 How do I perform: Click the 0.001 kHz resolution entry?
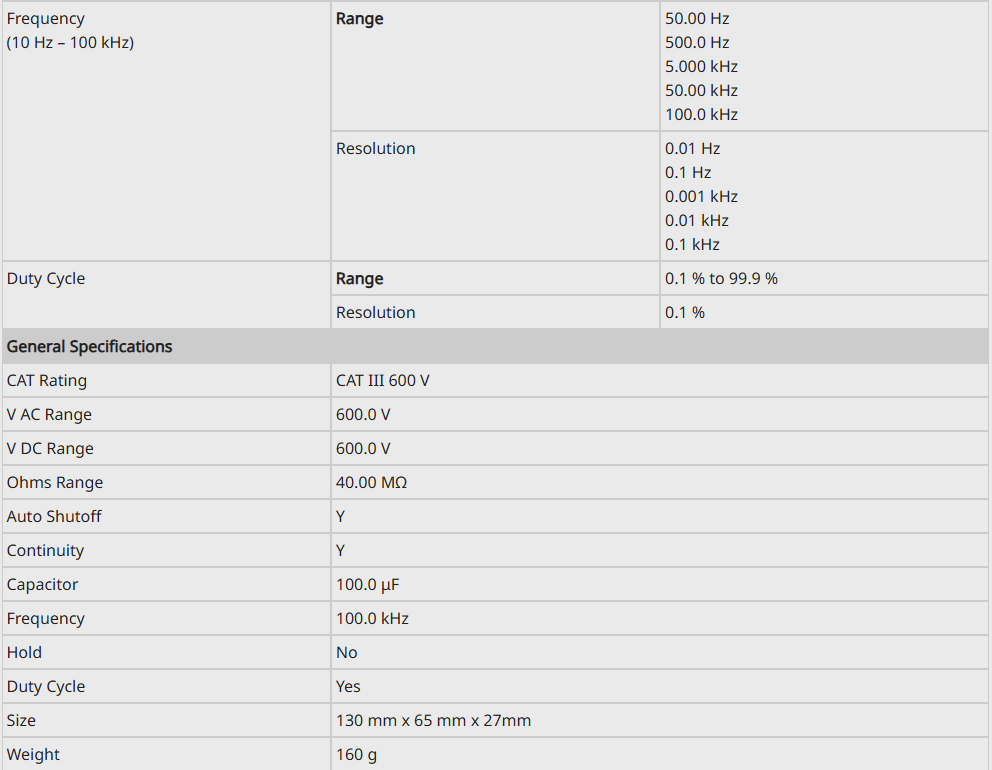pyautogui.click(x=701, y=197)
